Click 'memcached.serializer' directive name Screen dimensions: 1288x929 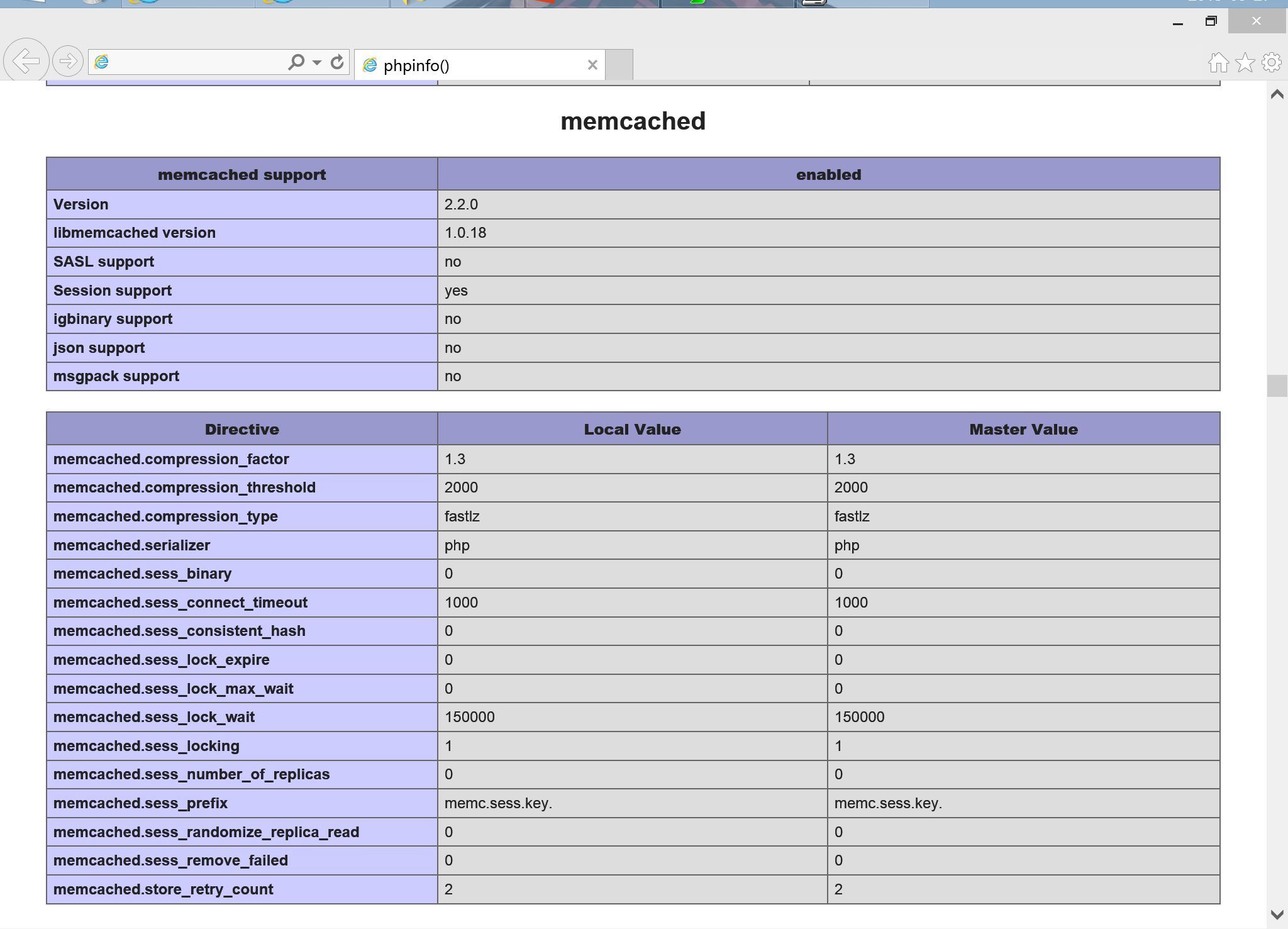coord(131,545)
